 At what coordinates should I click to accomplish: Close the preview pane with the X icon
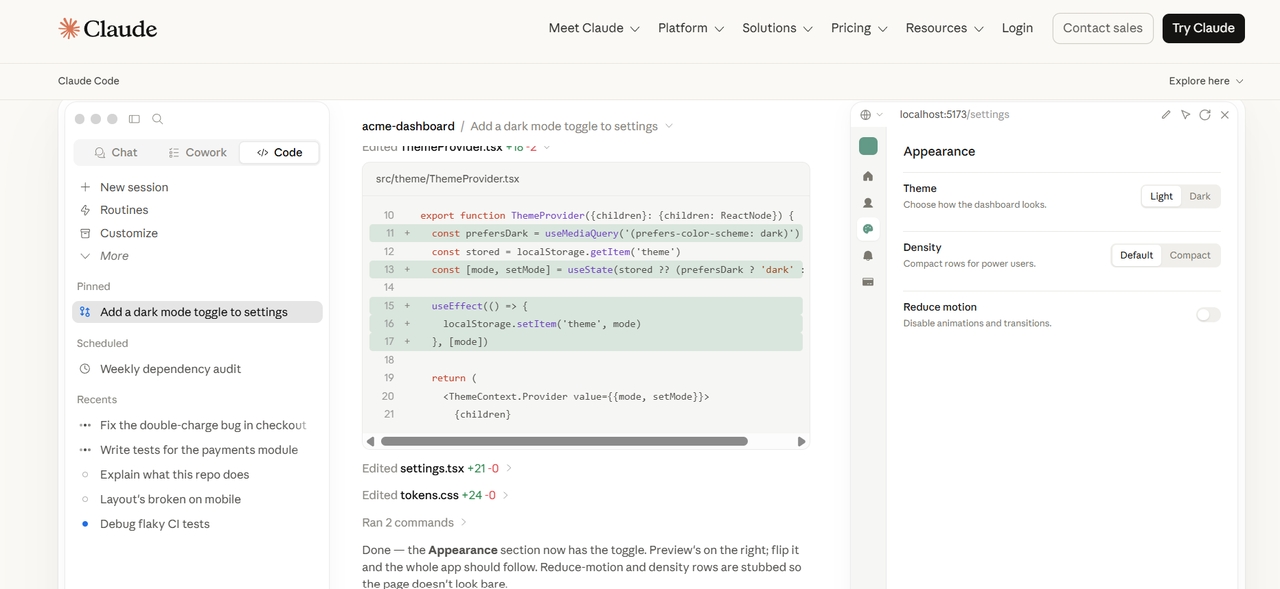coord(1225,115)
